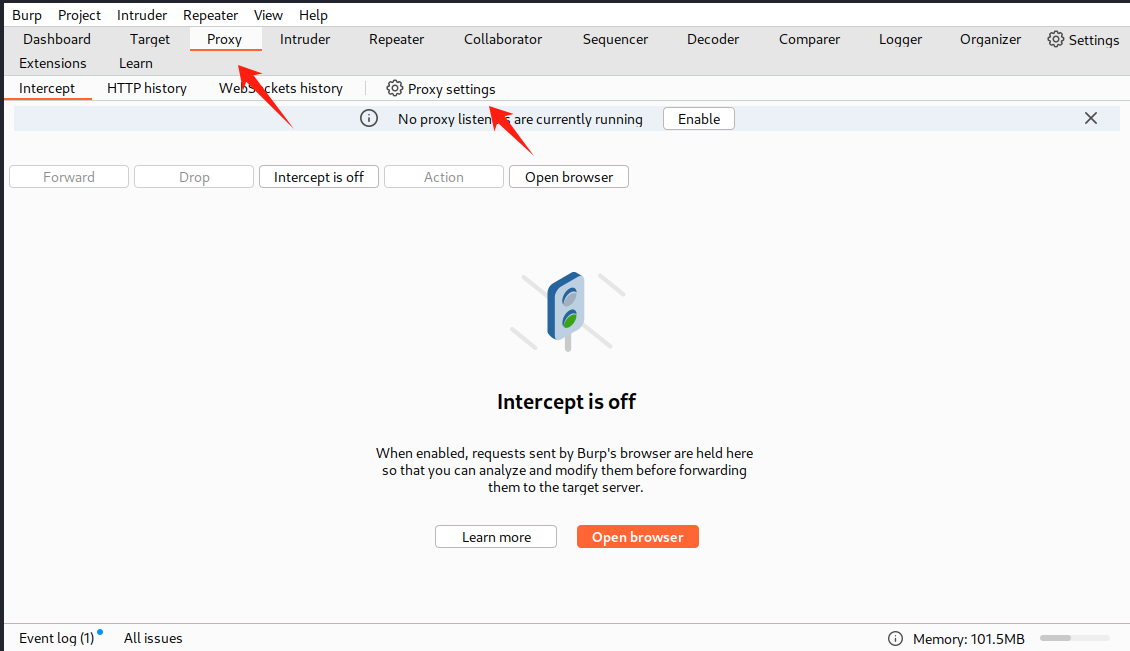Click the memory info icon
The image size is (1130, 651).
tap(895, 638)
